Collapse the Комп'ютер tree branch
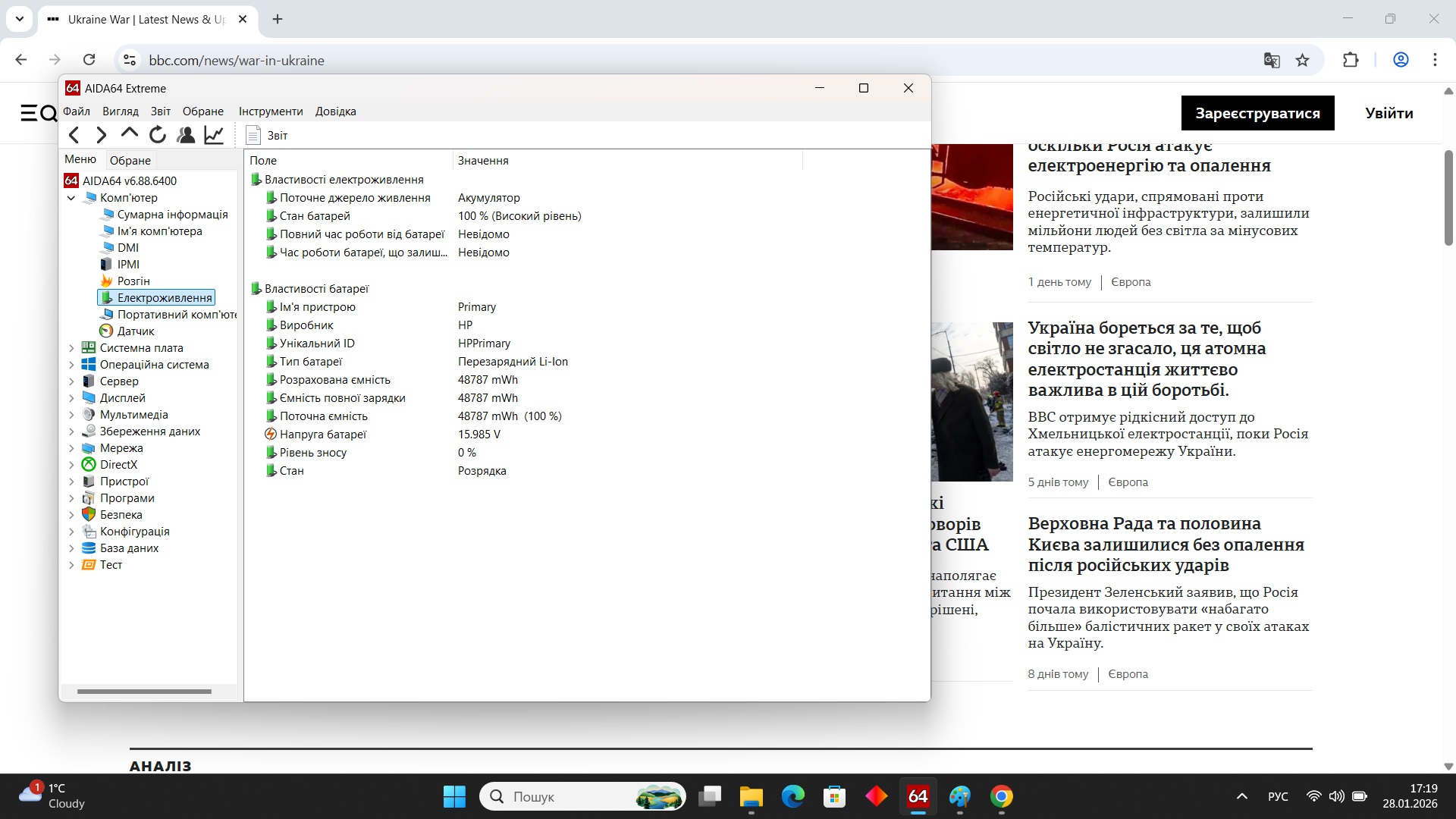The width and height of the screenshot is (1456, 819). 71,198
